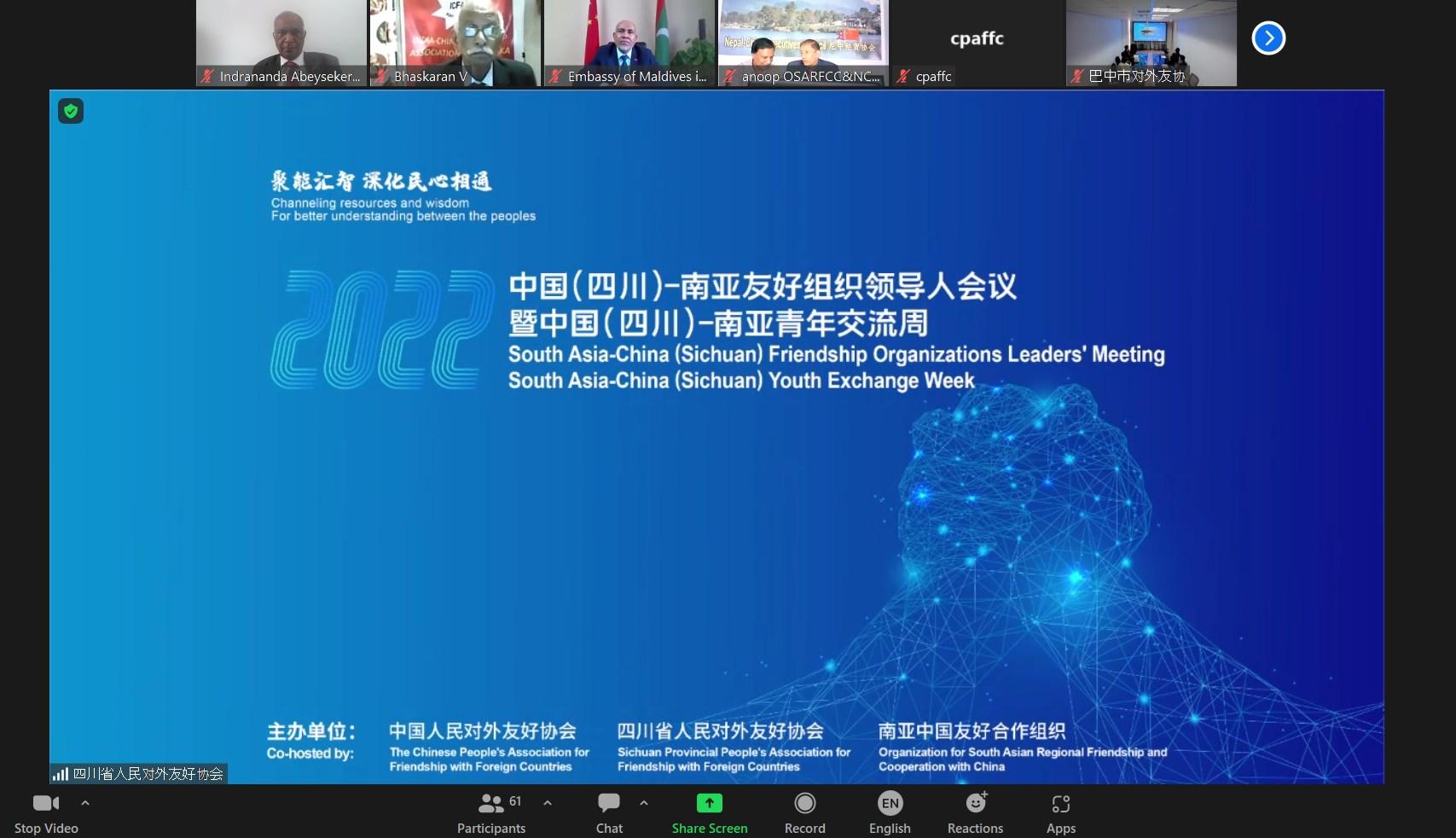This screenshot has height=838, width=1456.
Task: Click the slide text 'Co-hosted by:'
Action: (x=310, y=754)
